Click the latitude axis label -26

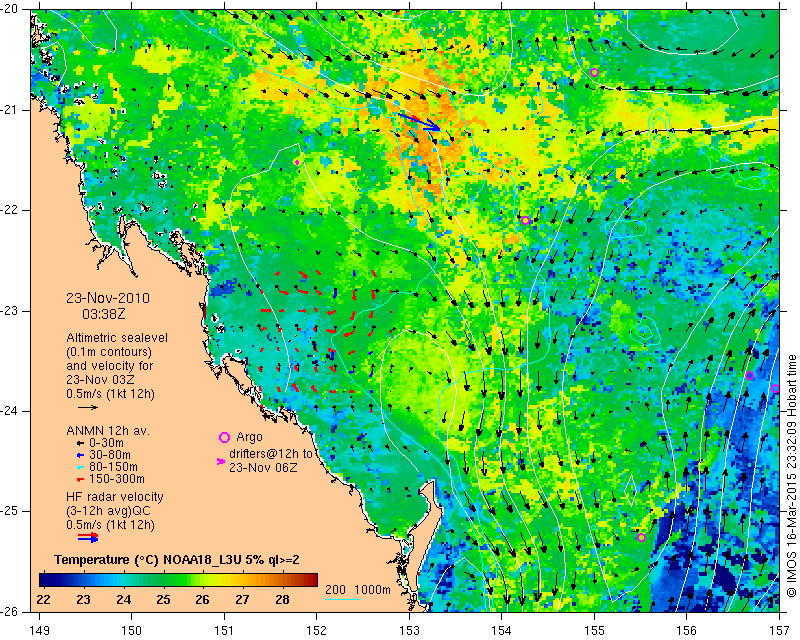11,611
